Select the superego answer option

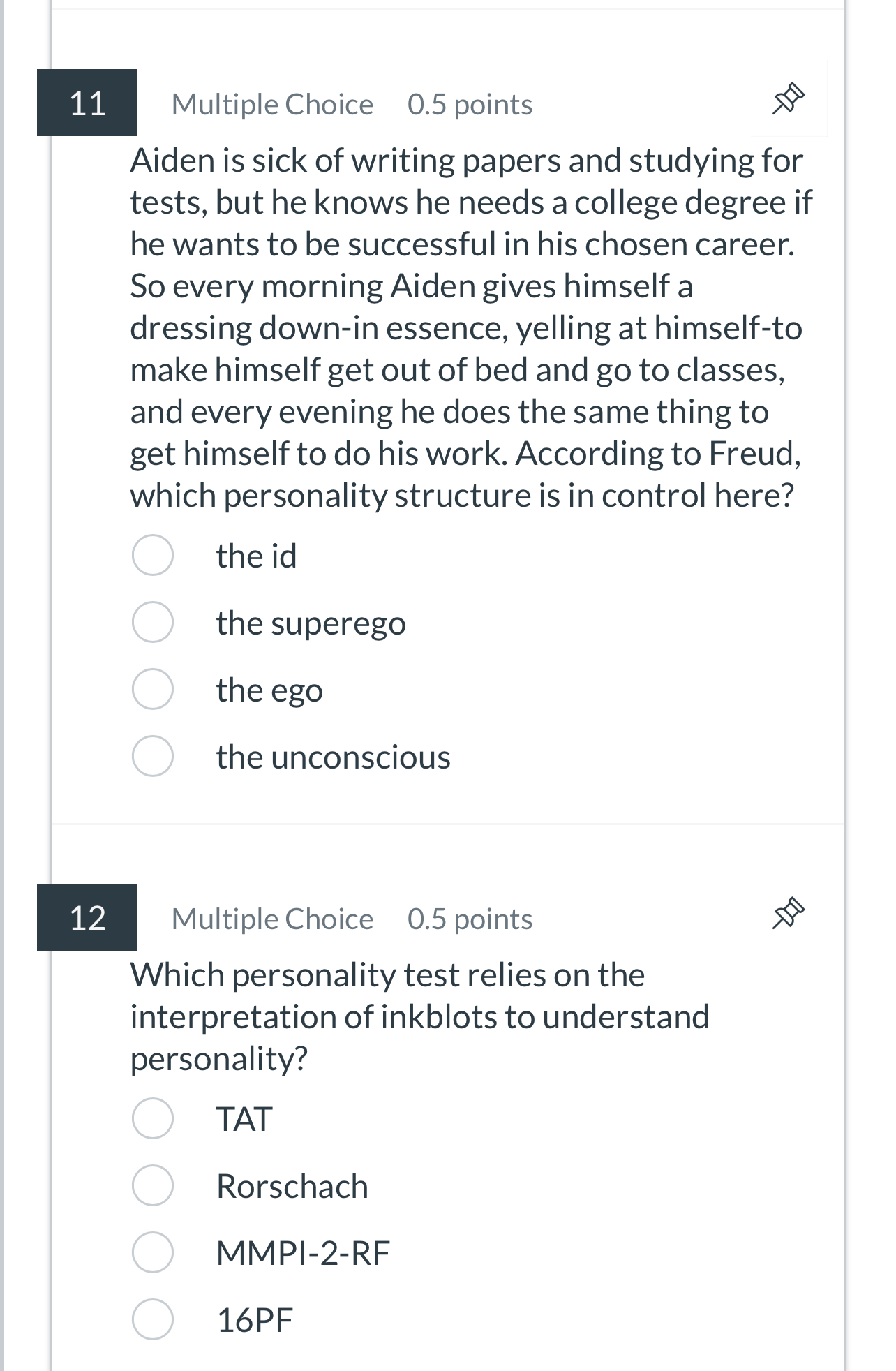(x=310, y=623)
